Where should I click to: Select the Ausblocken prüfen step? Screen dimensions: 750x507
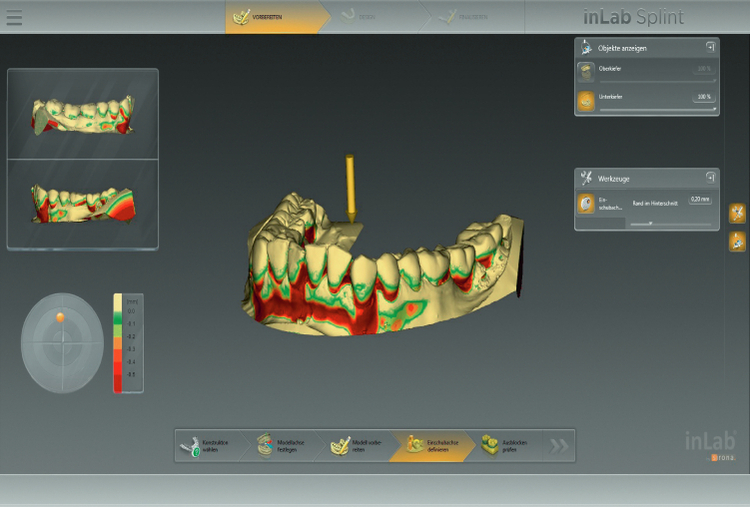coord(492,445)
